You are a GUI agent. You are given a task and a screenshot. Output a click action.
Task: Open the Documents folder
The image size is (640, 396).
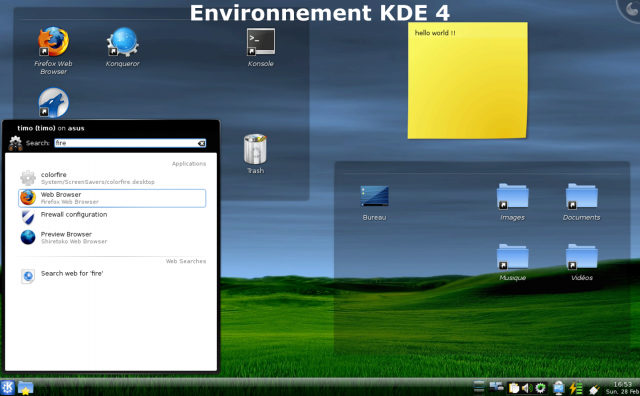pyautogui.click(x=581, y=202)
